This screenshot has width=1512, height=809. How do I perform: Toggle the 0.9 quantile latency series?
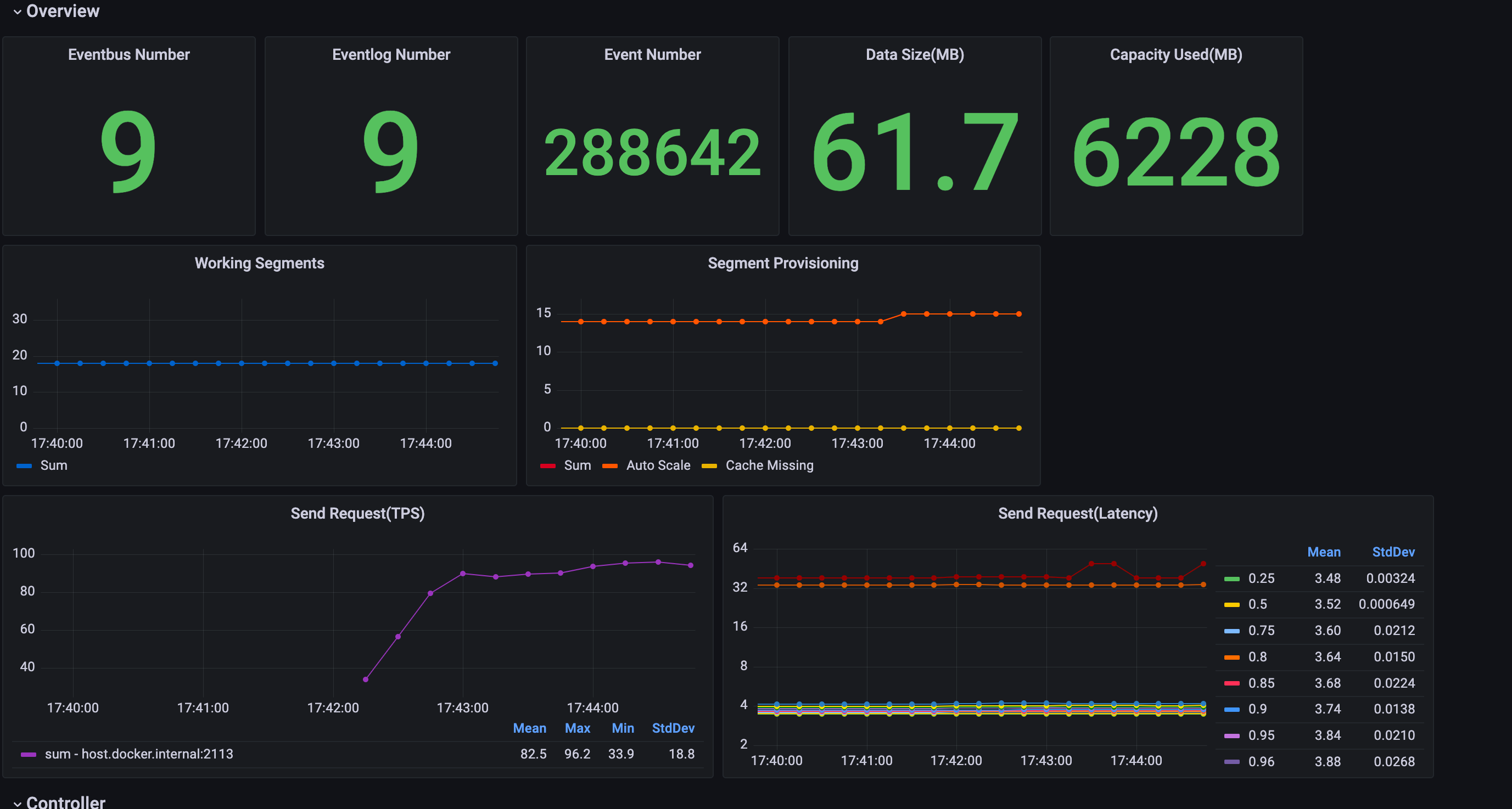pyautogui.click(x=1257, y=709)
